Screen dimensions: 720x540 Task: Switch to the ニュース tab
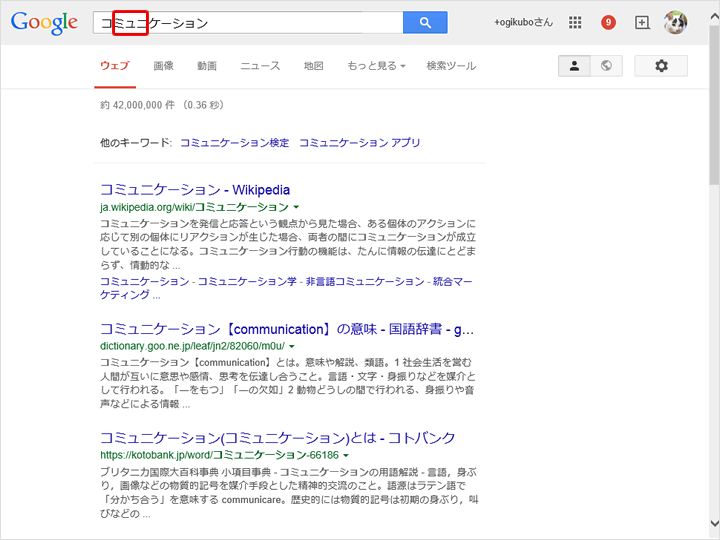coord(260,66)
